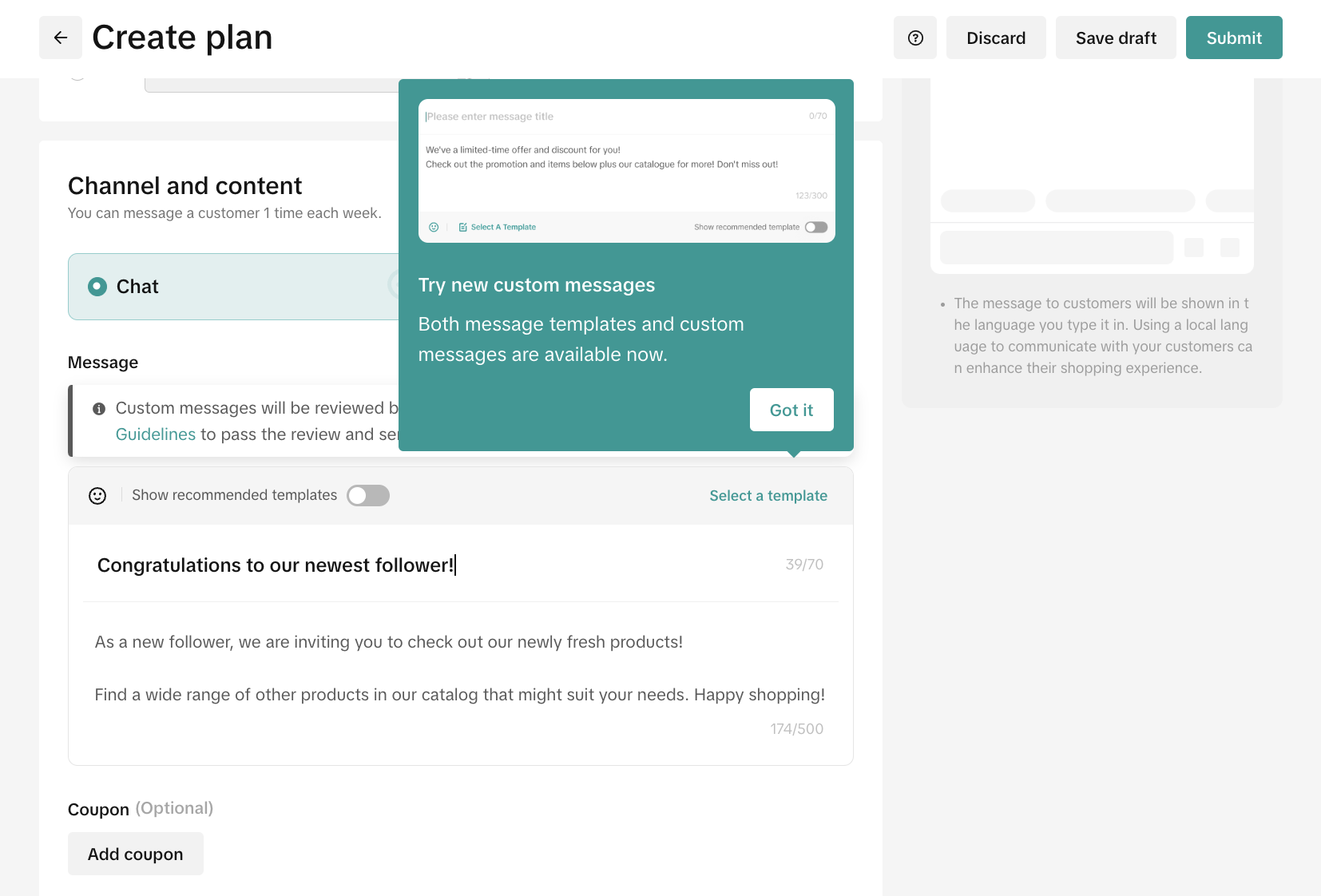Toggle the recommended template switch in preview
This screenshot has width=1321, height=896.
click(815, 227)
